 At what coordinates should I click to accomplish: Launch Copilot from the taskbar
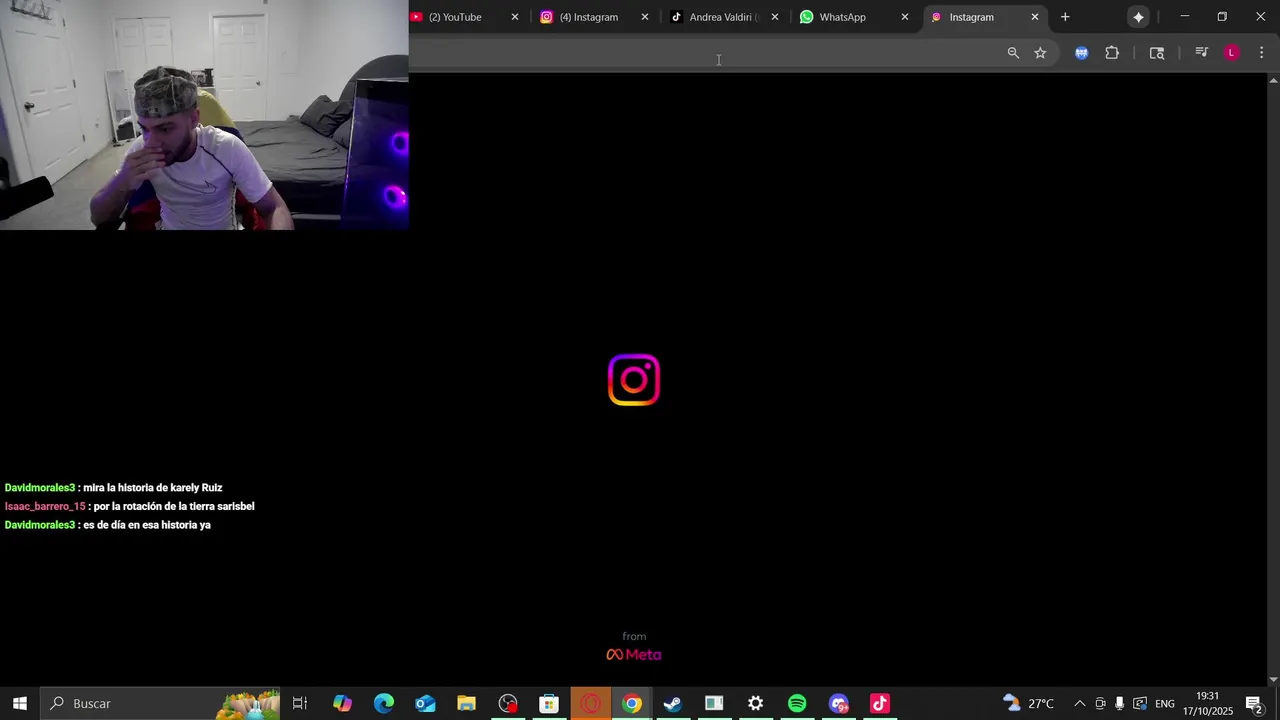coord(342,703)
